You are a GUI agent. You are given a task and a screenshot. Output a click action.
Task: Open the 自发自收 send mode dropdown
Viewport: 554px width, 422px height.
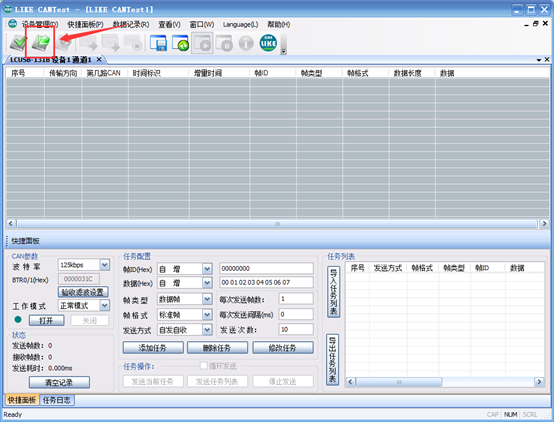coord(207,330)
